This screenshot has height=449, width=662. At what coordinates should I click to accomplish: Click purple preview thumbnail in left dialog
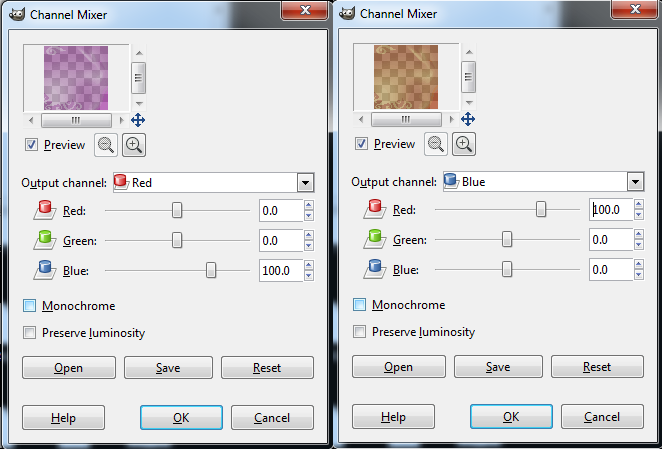click(x=76, y=78)
